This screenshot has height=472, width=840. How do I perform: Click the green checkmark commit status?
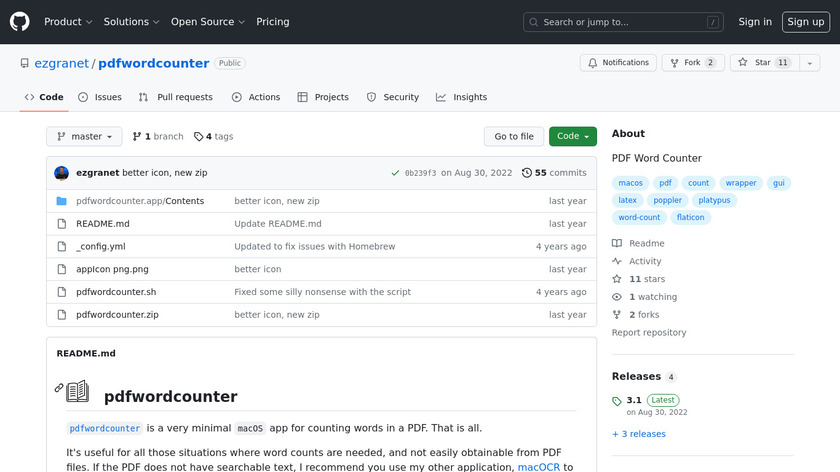pos(396,173)
